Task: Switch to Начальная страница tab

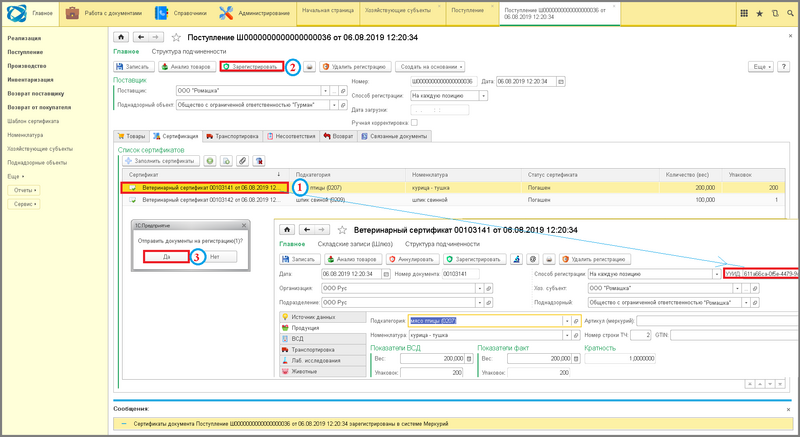Action: pyautogui.click(x=328, y=10)
